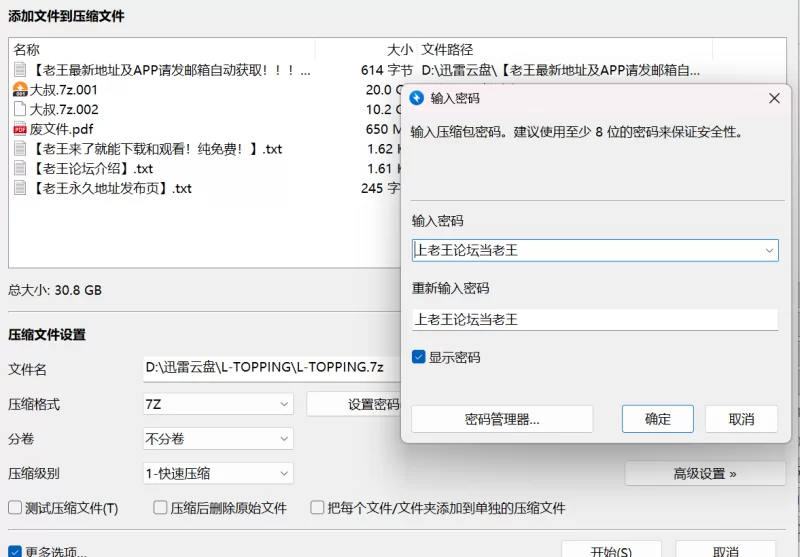
Task: Close the 输入密码 dialog with X
Action: point(774,98)
